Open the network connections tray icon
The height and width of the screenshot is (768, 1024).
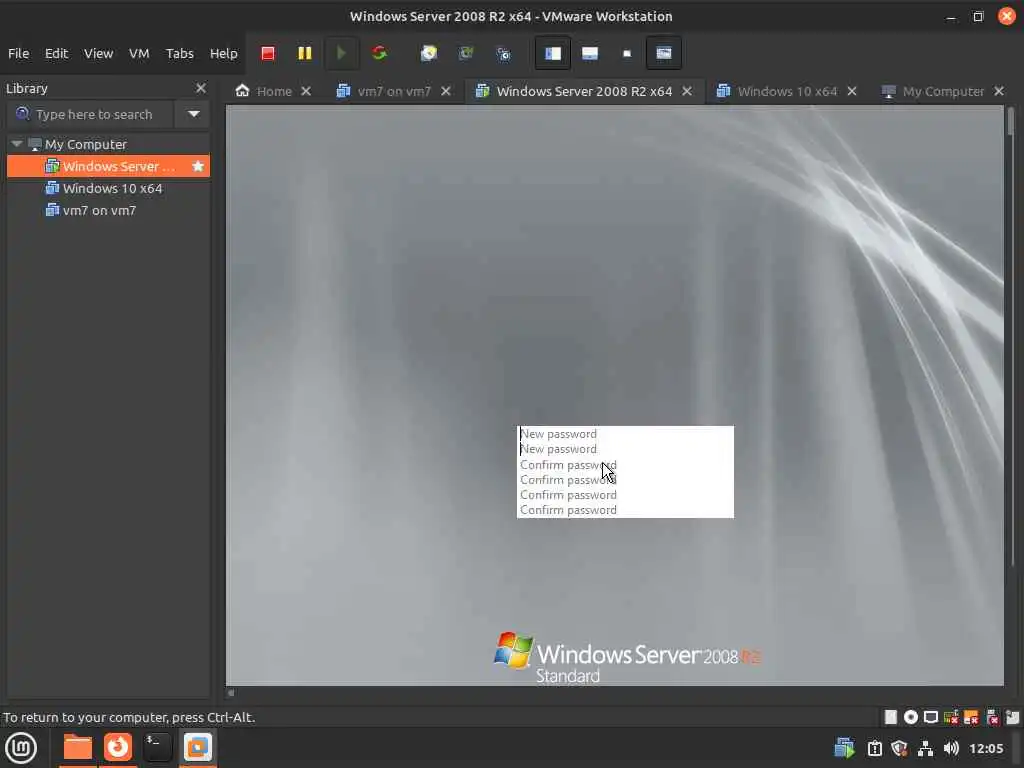click(x=925, y=748)
